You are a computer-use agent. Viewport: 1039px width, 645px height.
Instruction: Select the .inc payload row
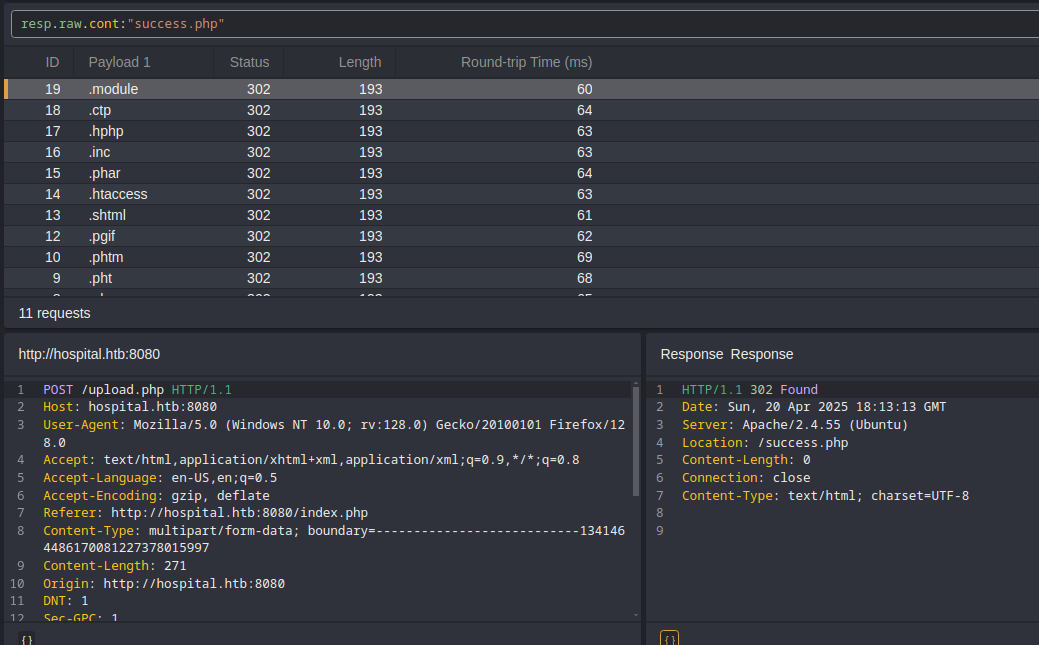pos(521,152)
